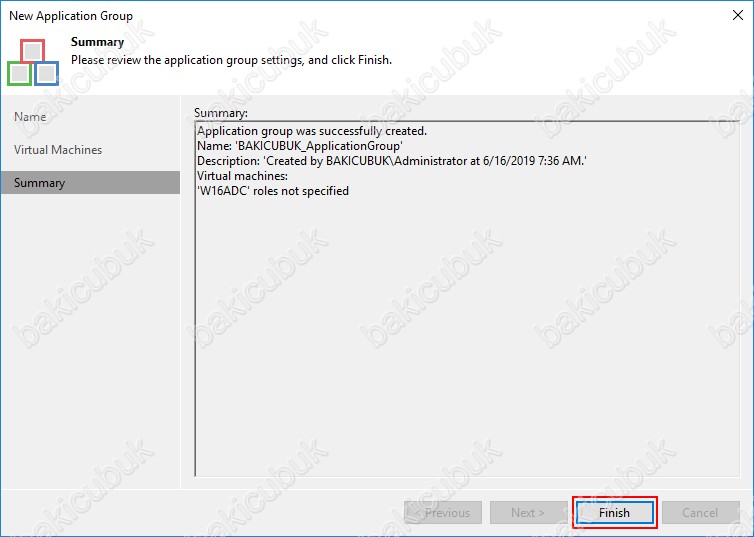The image size is (754, 537).
Task: Click the 'Please review the application group settings' text
Action: [231, 60]
